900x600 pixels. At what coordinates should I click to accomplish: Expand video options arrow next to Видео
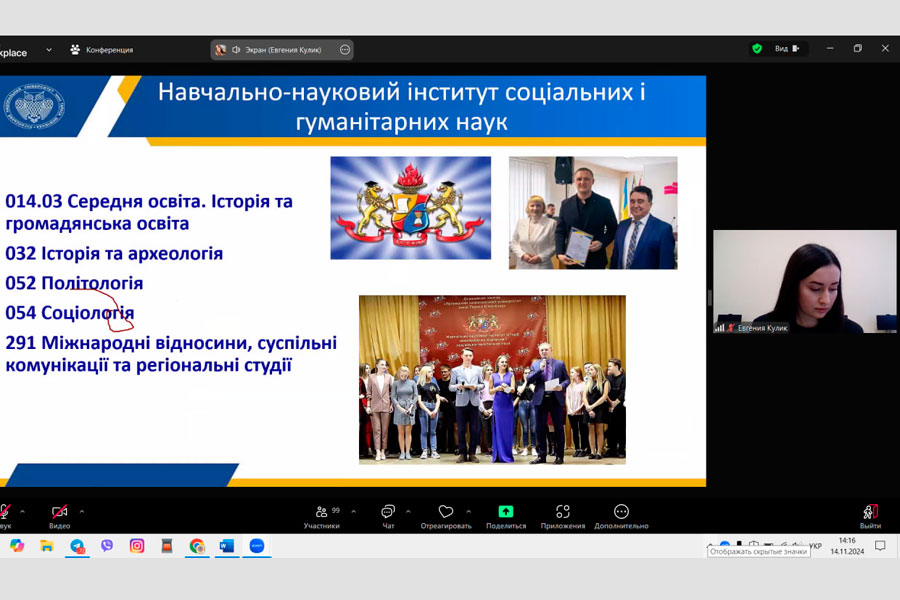pyautogui.click(x=82, y=511)
